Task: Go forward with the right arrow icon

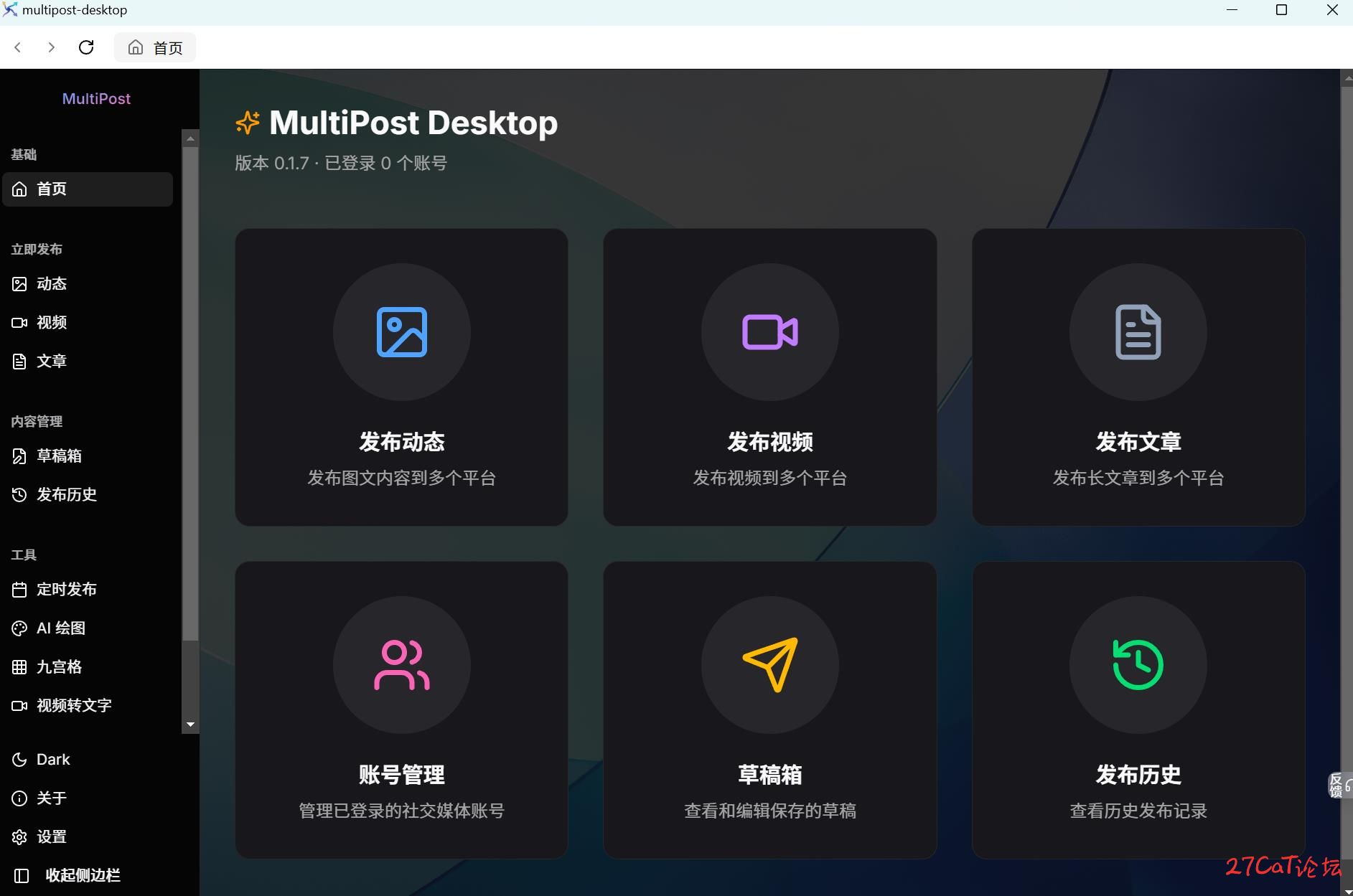Action: [x=51, y=47]
